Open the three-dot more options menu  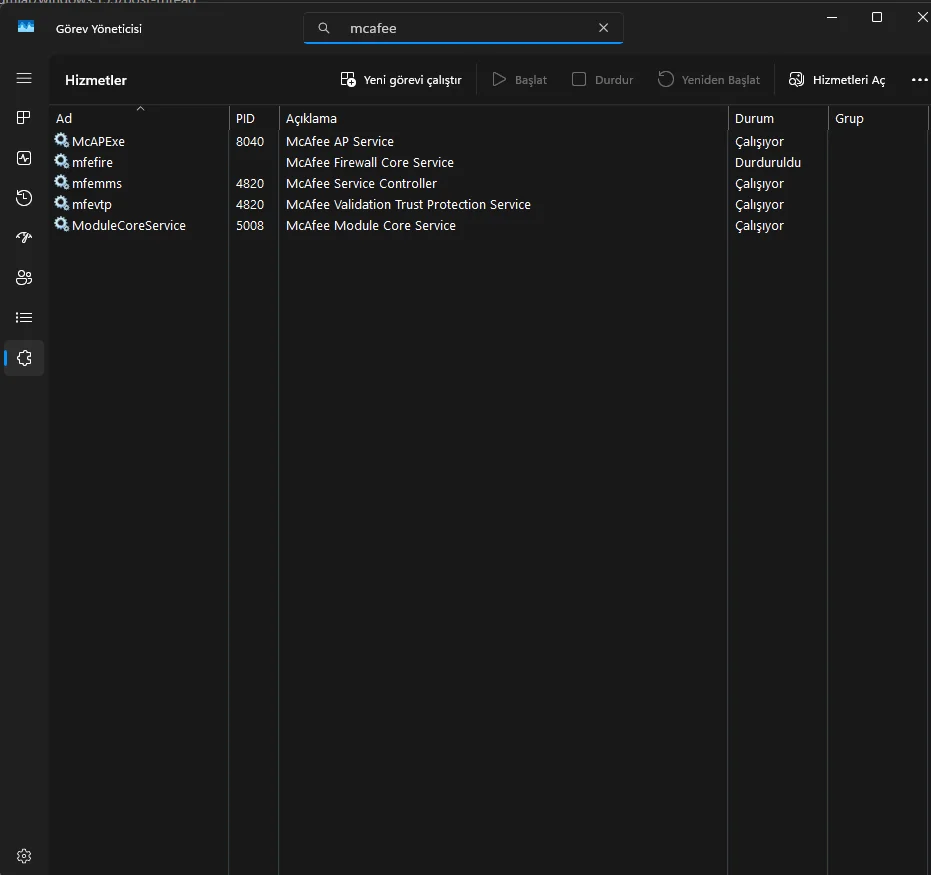point(919,80)
